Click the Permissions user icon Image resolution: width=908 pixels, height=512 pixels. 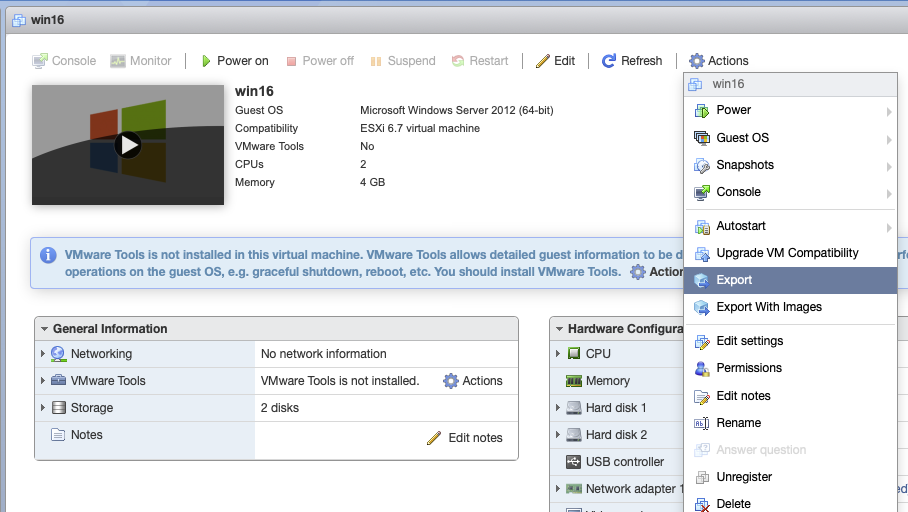[x=702, y=368]
